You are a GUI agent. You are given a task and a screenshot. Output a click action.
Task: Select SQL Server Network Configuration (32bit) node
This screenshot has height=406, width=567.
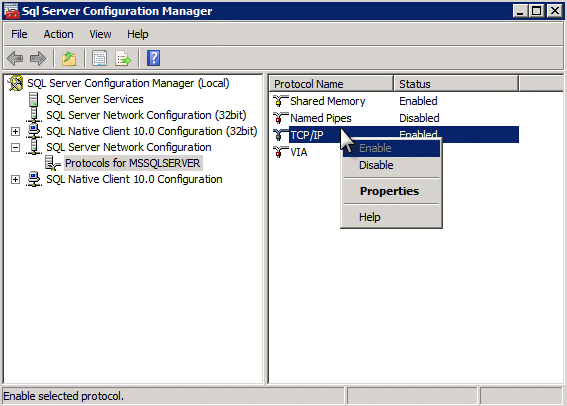[x=146, y=115]
